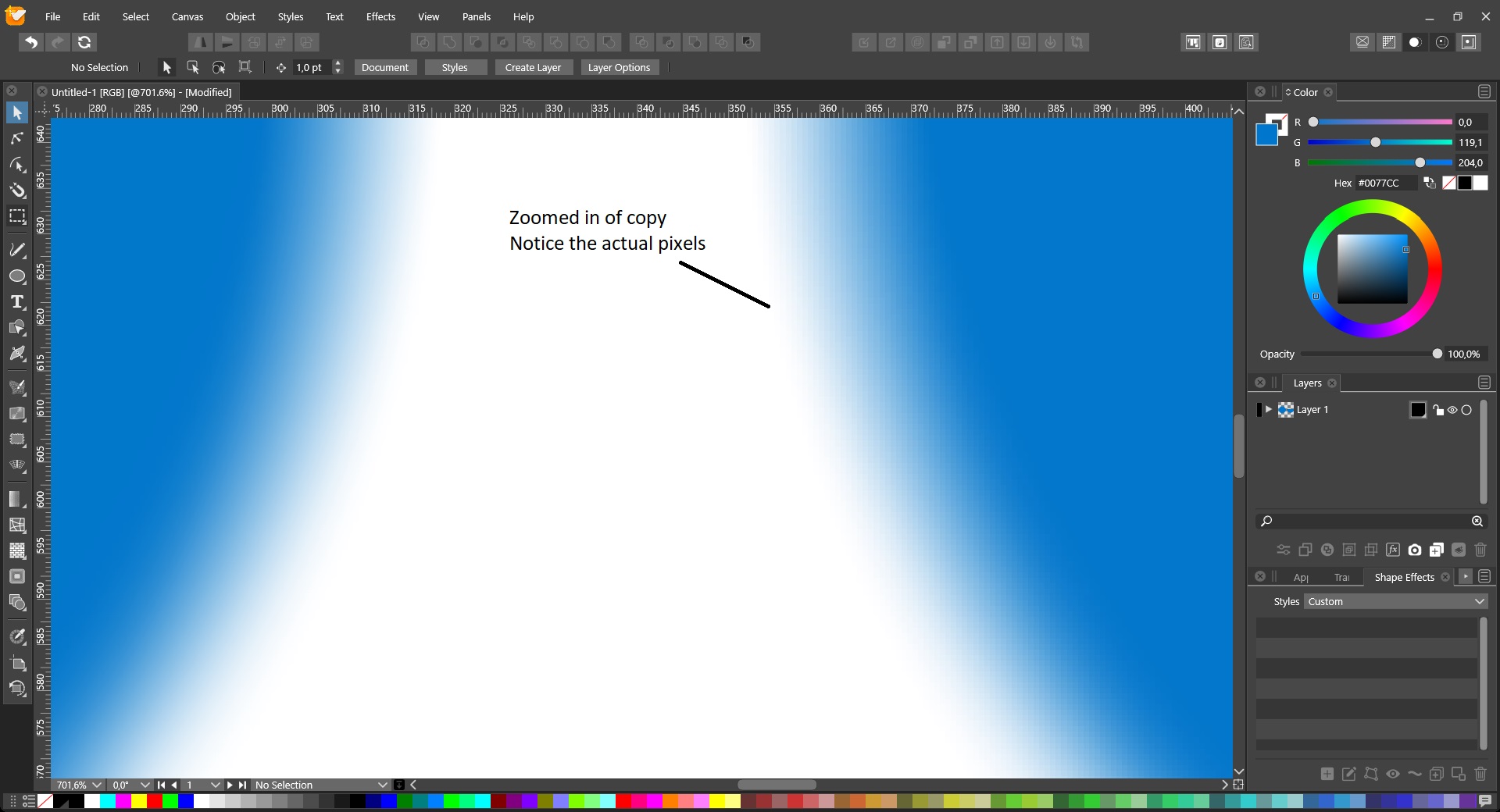This screenshot has width=1500, height=812.
Task: Open the Effects menu
Action: (x=380, y=16)
